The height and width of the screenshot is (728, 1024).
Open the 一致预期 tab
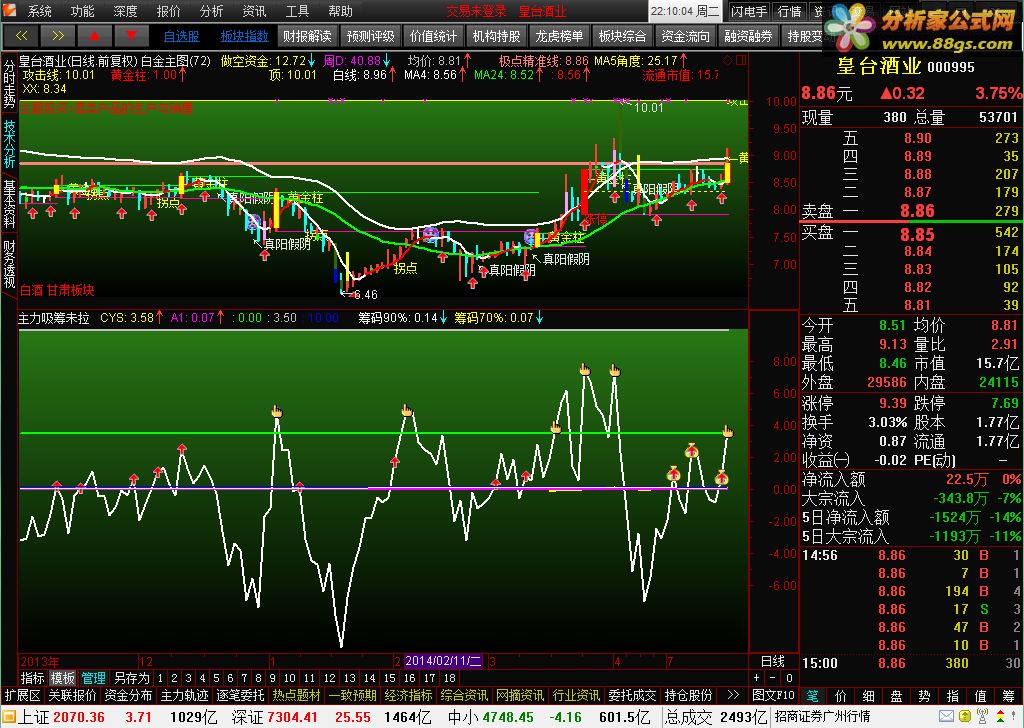tap(353, 695)
